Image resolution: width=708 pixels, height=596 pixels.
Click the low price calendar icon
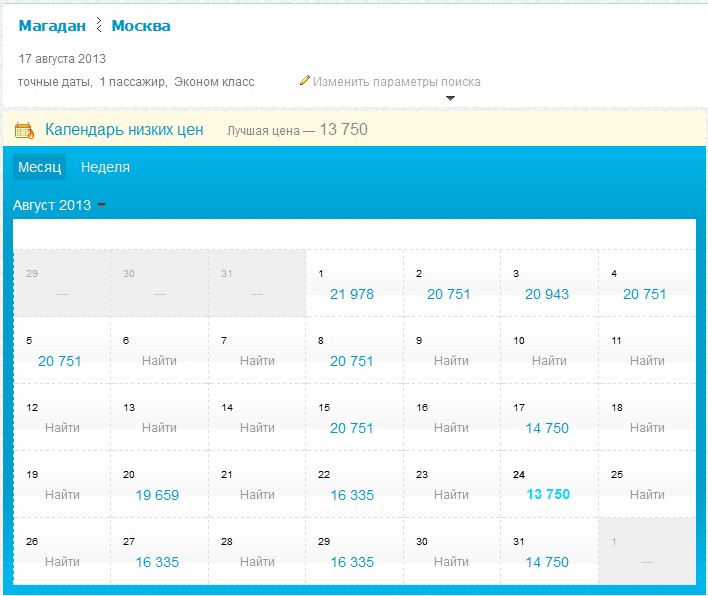[24, 130]
